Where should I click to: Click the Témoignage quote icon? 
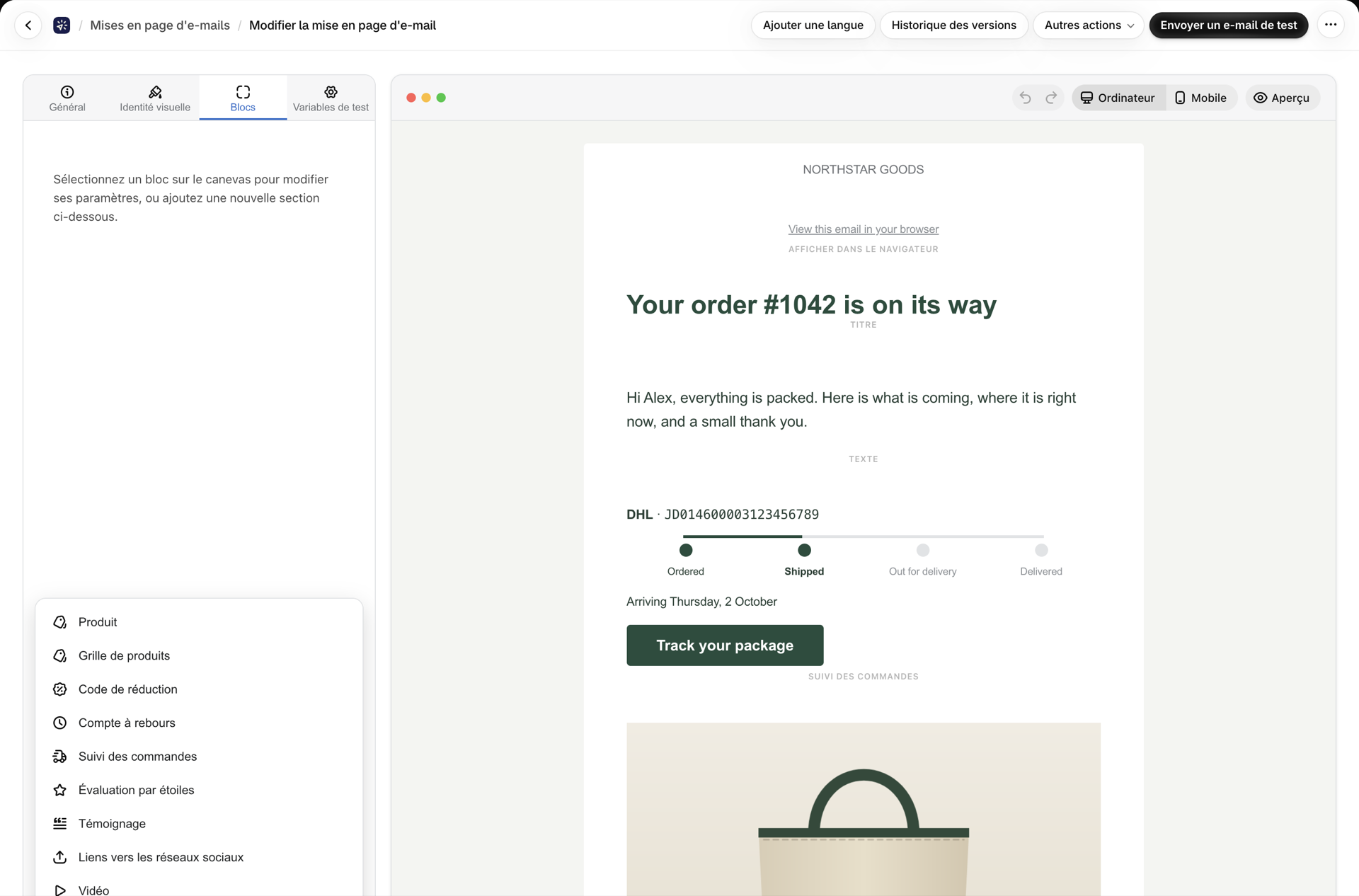coord(60,824)
